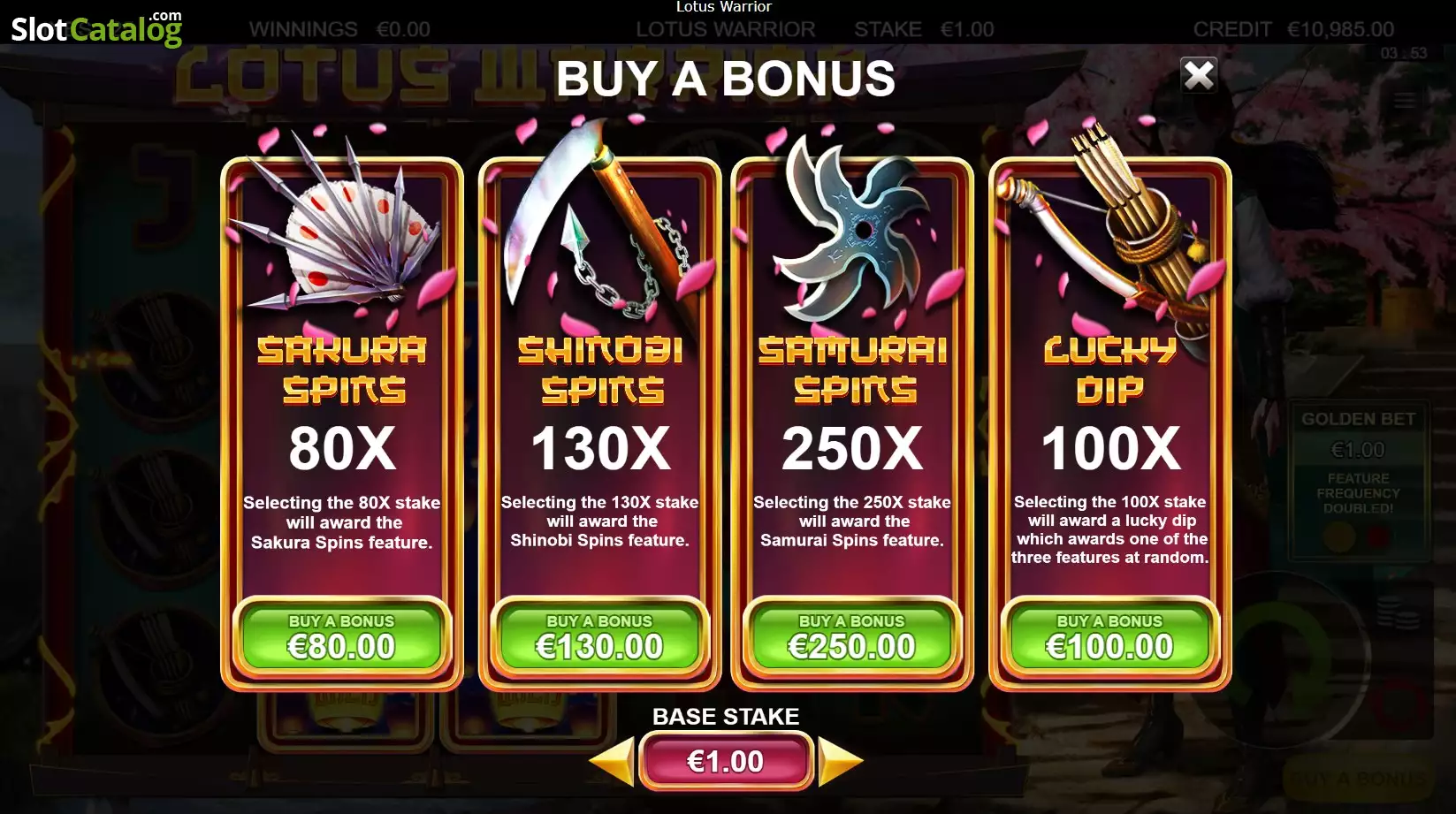Click the Samurai Spins title text

pyautogui.click(x=852, y=370)
